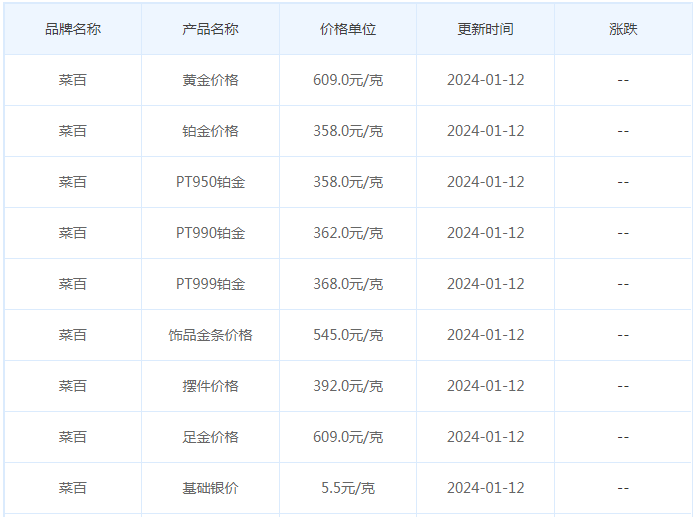Pick the 菜百 brand cell in 黄金价格 row

[x=73, y=80]
